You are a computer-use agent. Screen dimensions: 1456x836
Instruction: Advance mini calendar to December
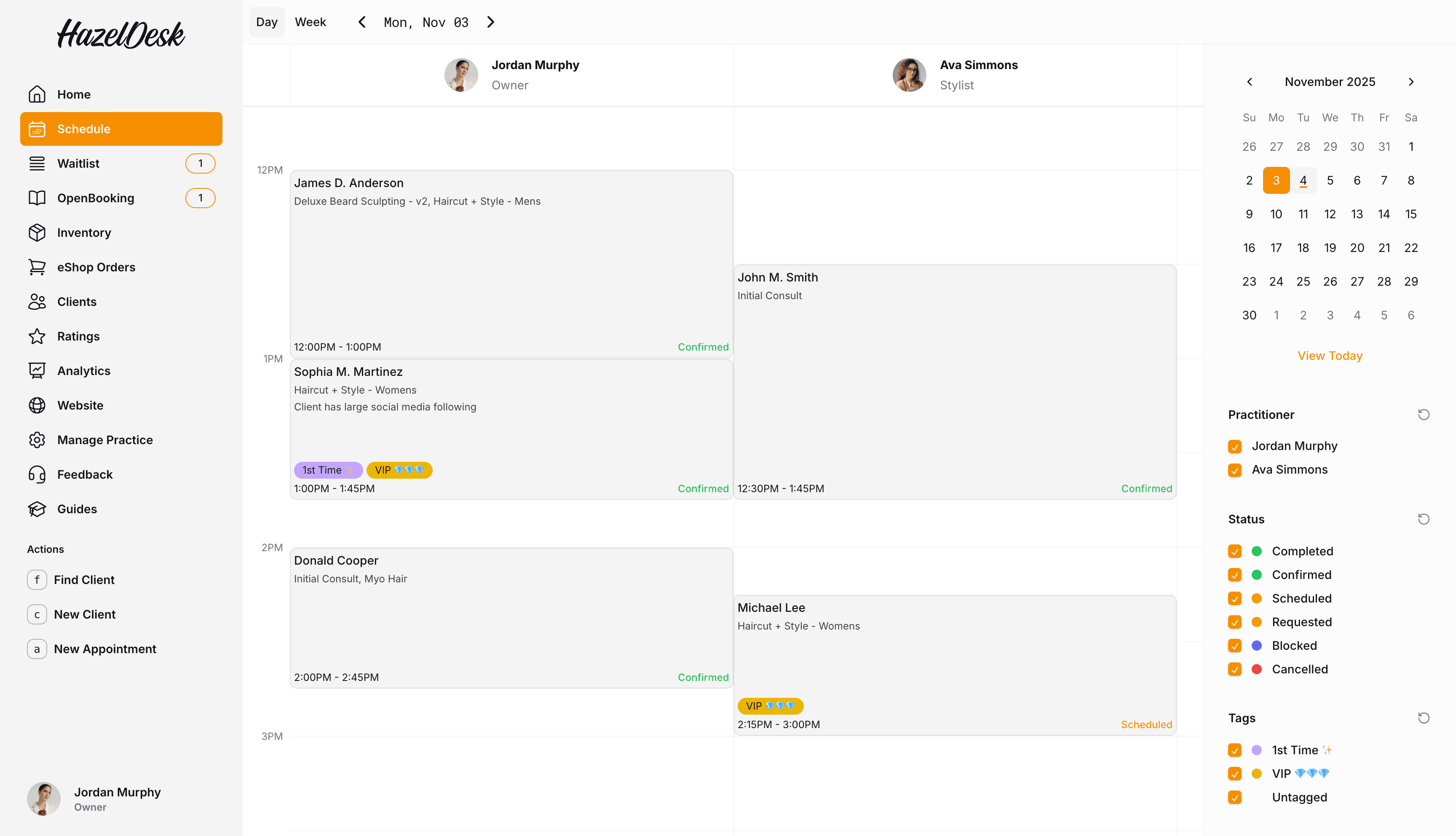1412,81
